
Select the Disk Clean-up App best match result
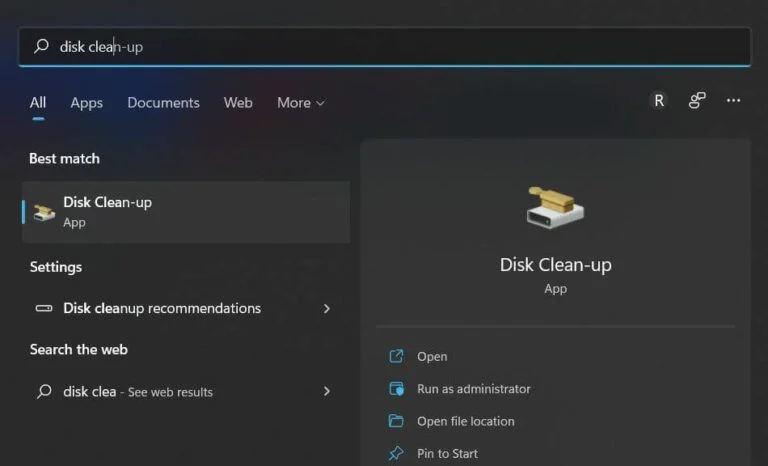coord(186,212)
